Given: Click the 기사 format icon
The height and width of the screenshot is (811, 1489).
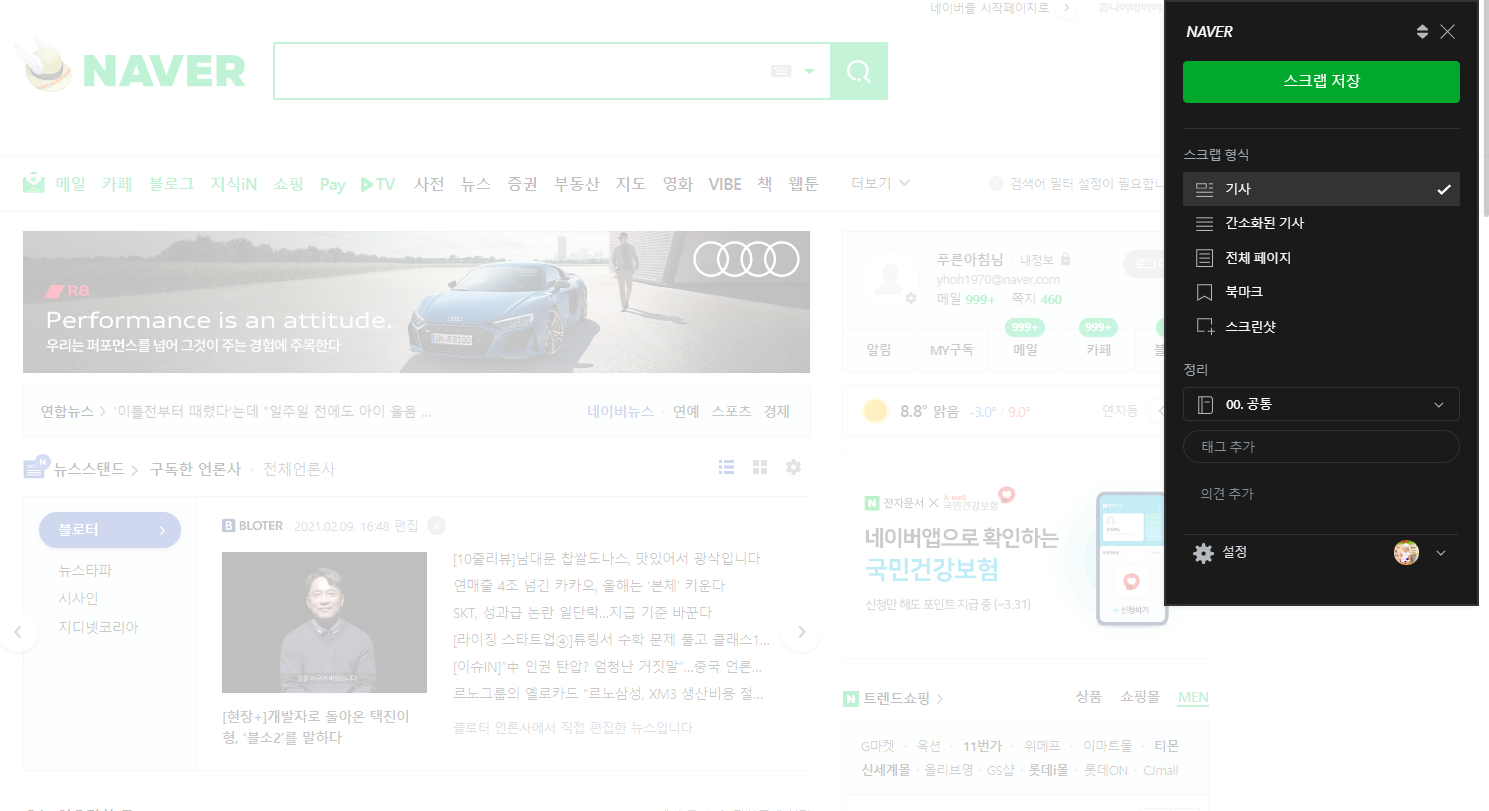Looking at the screenshot, I should [1205, 189].
